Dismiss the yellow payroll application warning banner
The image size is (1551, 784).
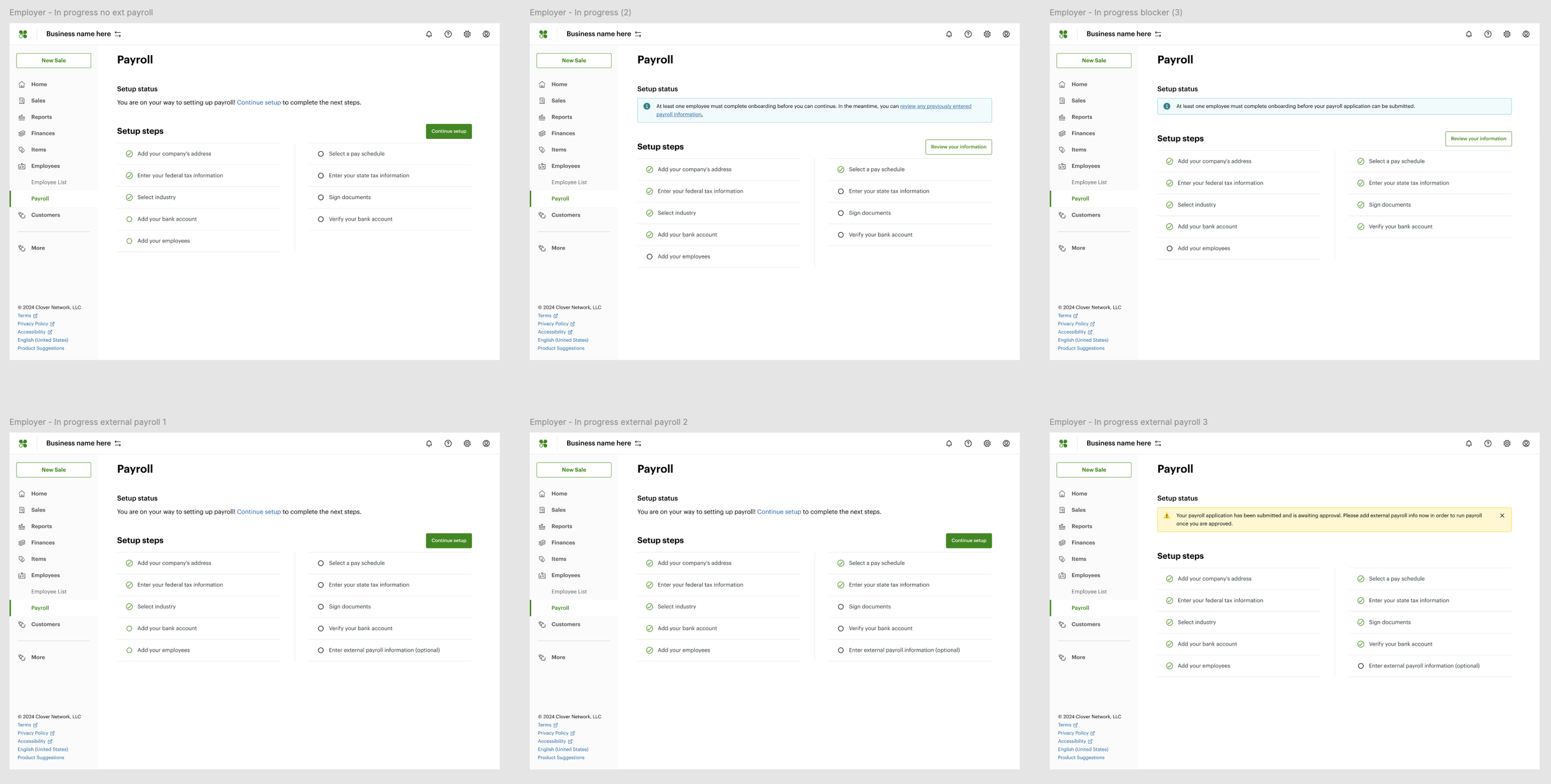1502,515
